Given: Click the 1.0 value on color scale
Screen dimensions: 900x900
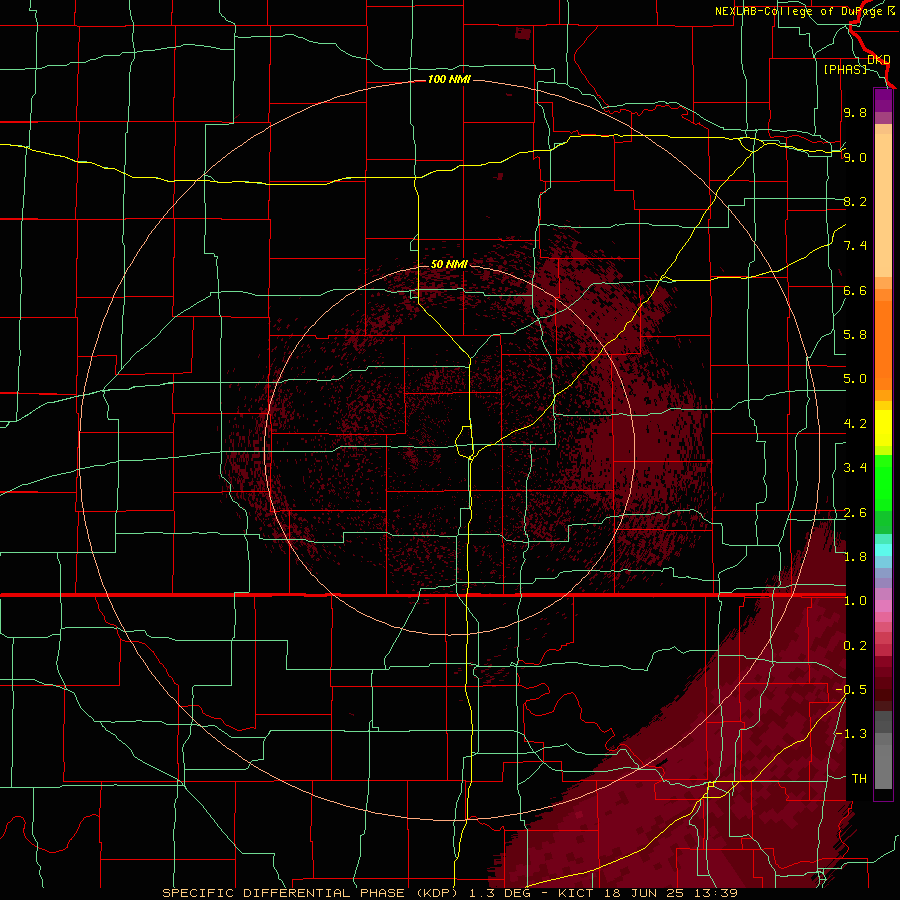Looking at the screenshot, I should click(855, 601).
